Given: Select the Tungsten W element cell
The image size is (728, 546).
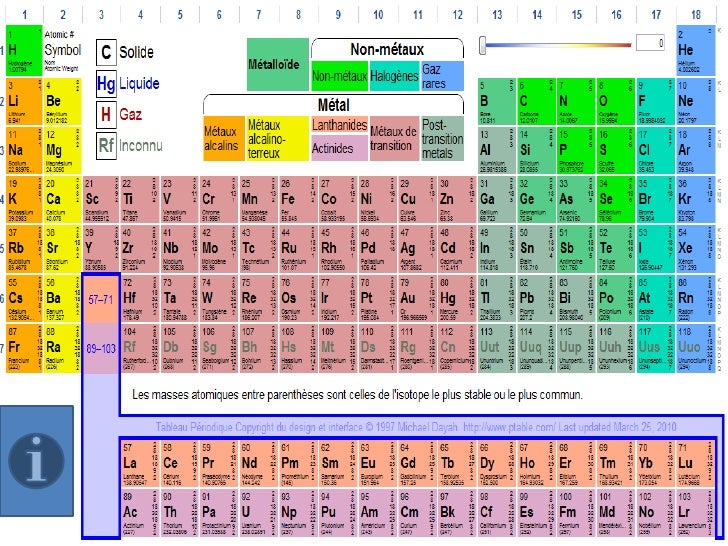Looking at the screenshot, I should pyautogui.click(x=219, y=299).
